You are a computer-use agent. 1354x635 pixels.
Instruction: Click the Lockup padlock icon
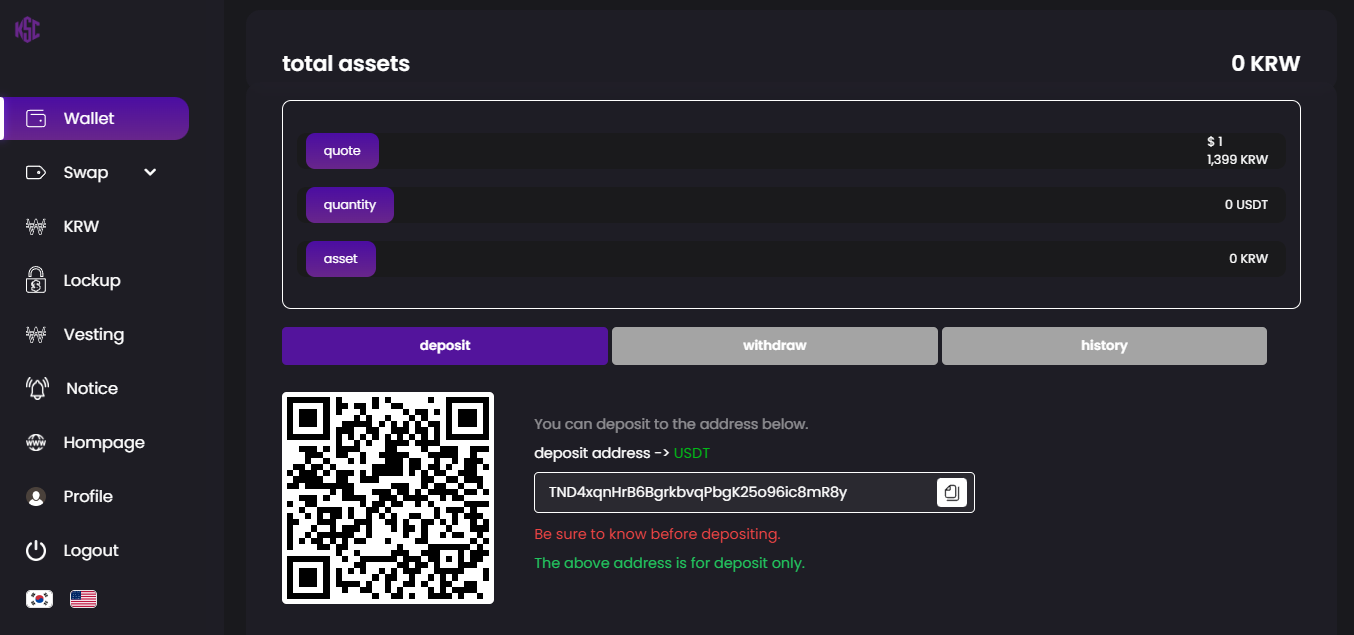[x=36, y=280]
